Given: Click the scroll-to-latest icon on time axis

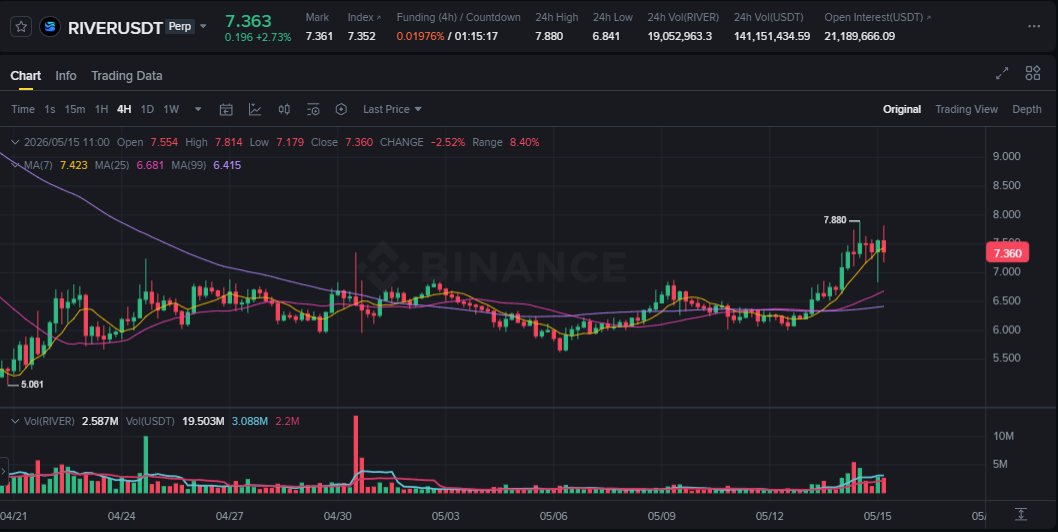Looking at the screenshot, I should [x=1021, y=514].
